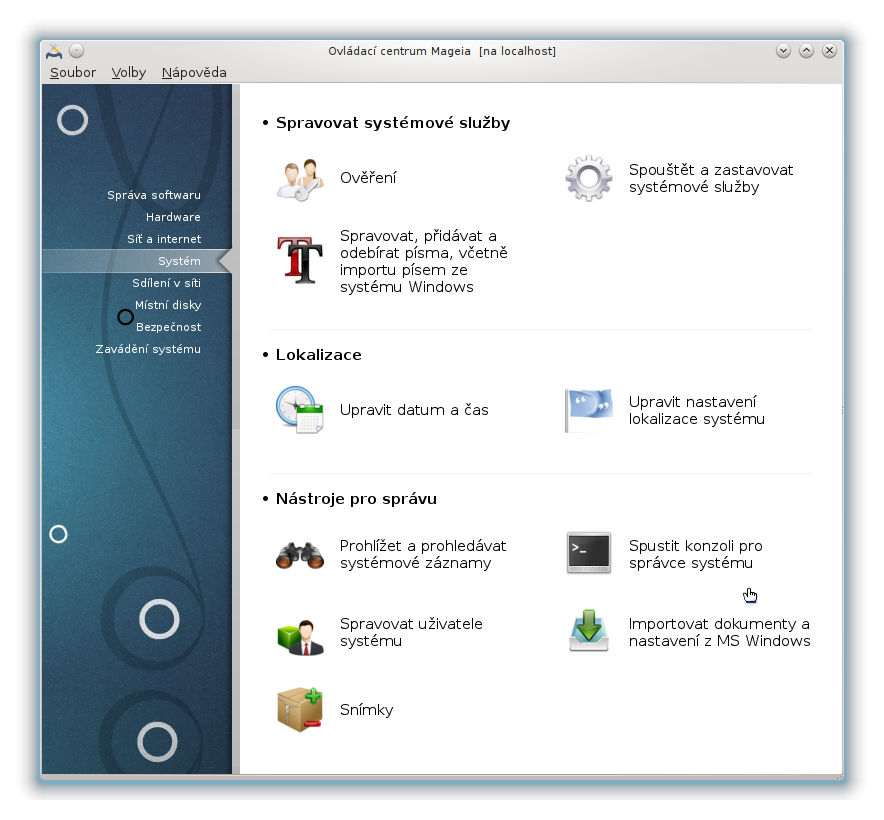Open Spravovat, přidávat a odebírat písma
Image resolution: width=884 pixels, height=820 pixels.
point(423,261)
